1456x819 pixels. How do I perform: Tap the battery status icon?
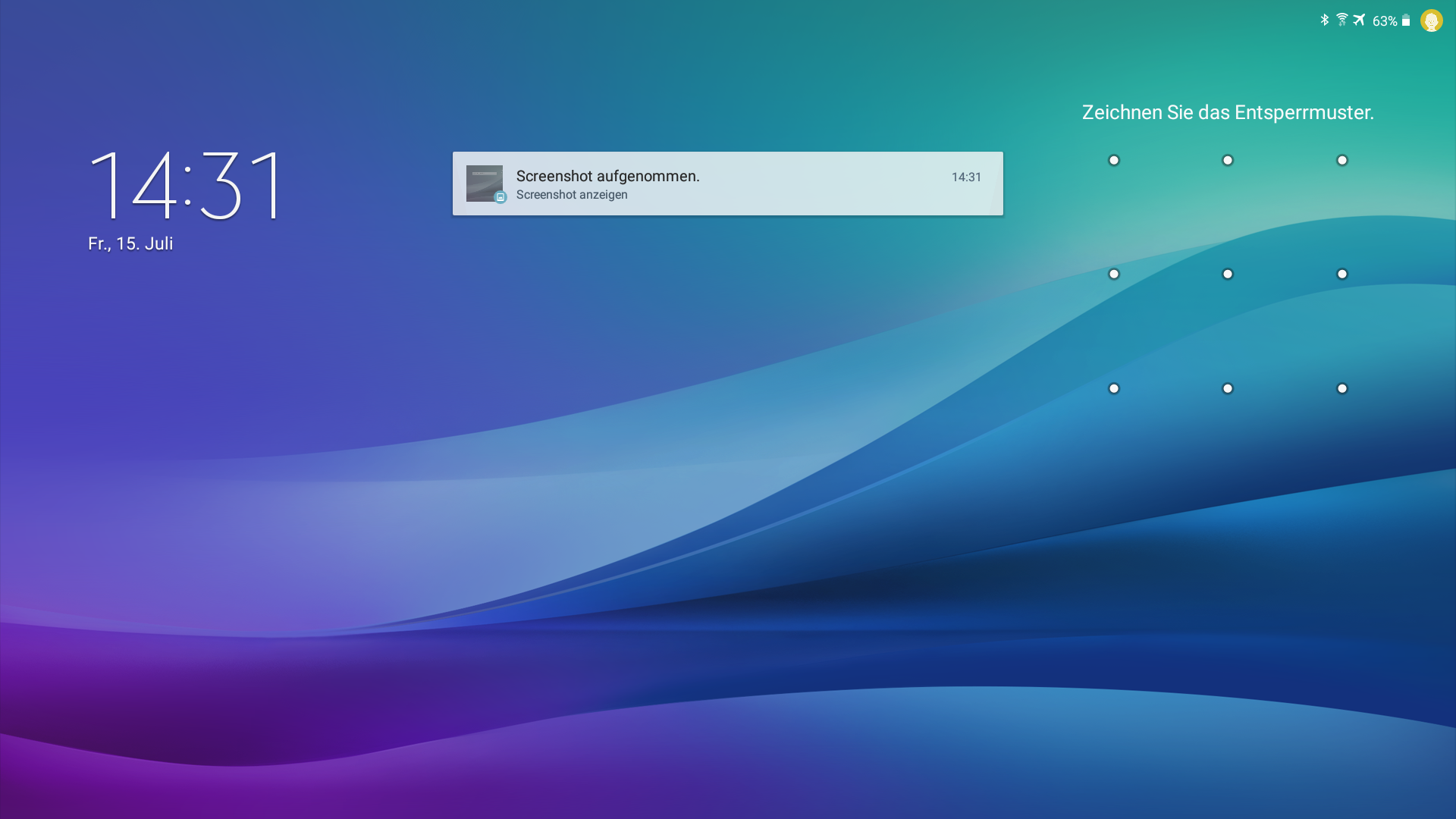pos(1406,20)
